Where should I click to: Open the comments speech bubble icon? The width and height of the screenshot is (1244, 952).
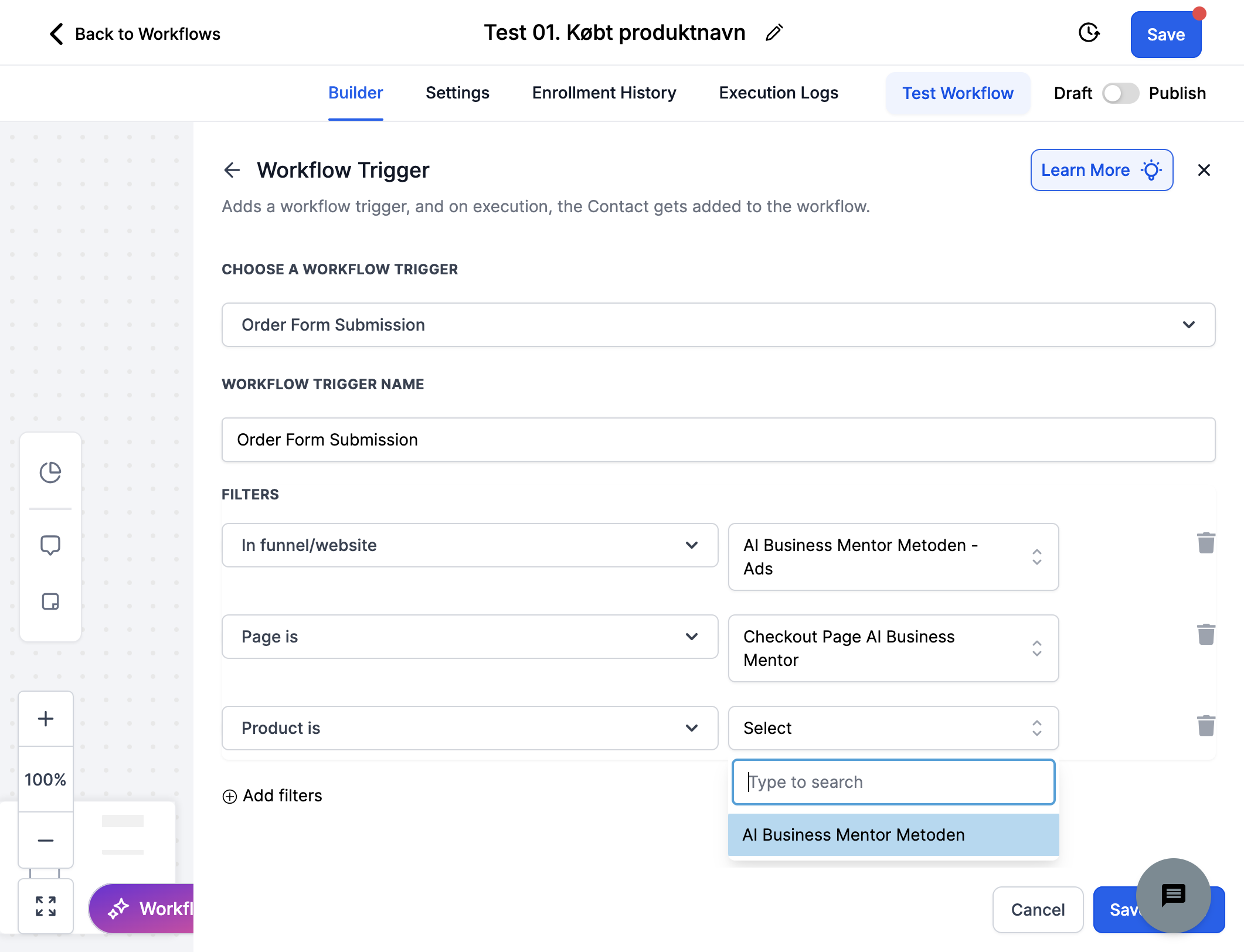pos(50,545)
